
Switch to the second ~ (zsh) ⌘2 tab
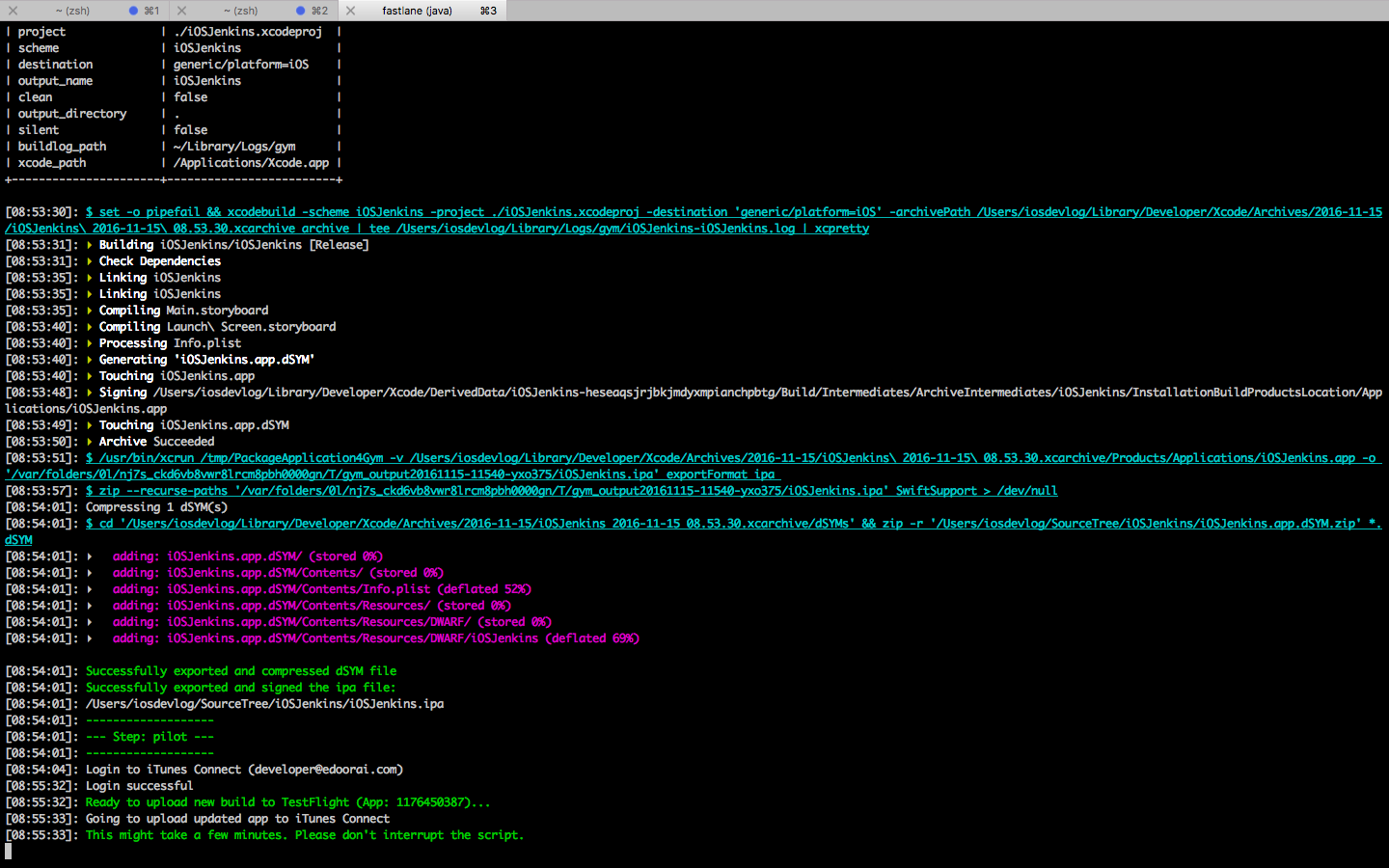pos(253,11)
